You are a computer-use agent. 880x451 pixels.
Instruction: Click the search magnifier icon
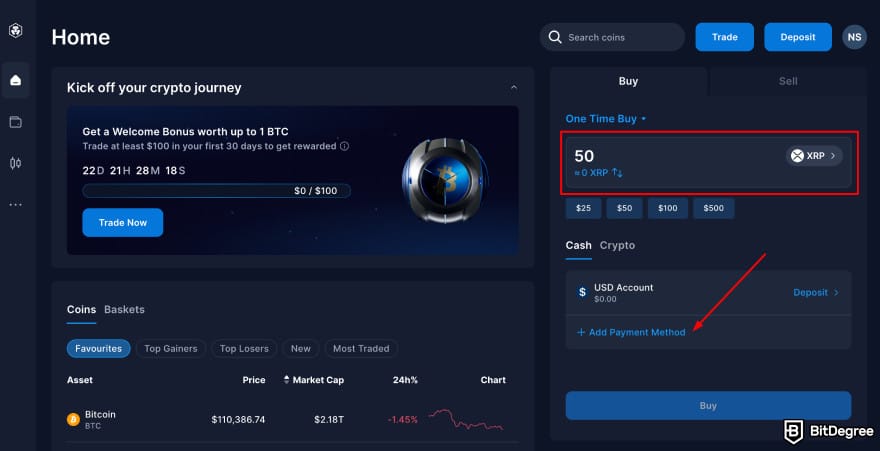(555, 37)
